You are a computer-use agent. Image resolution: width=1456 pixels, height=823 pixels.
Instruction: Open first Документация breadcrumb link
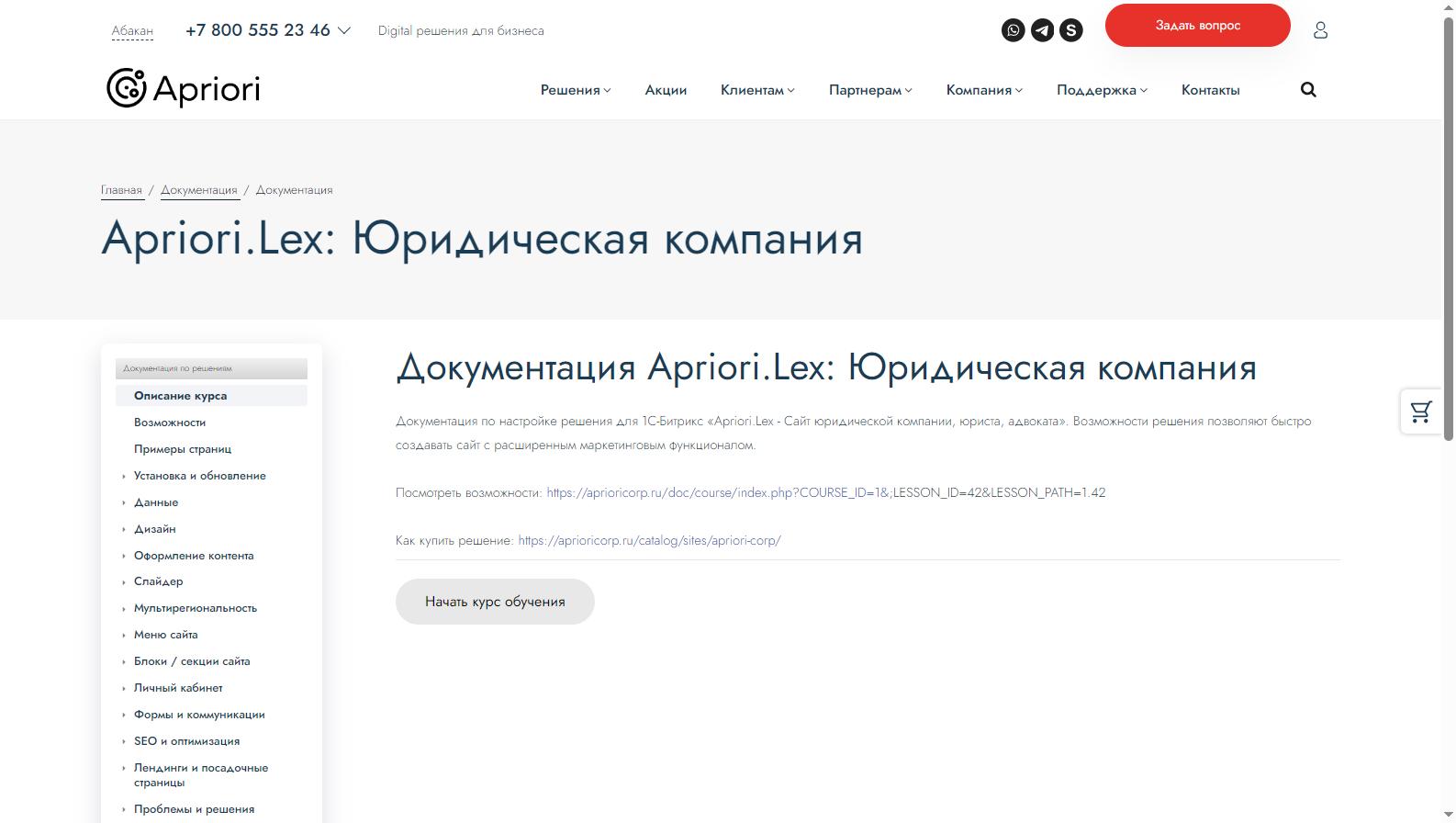click(x=199, y=190)
